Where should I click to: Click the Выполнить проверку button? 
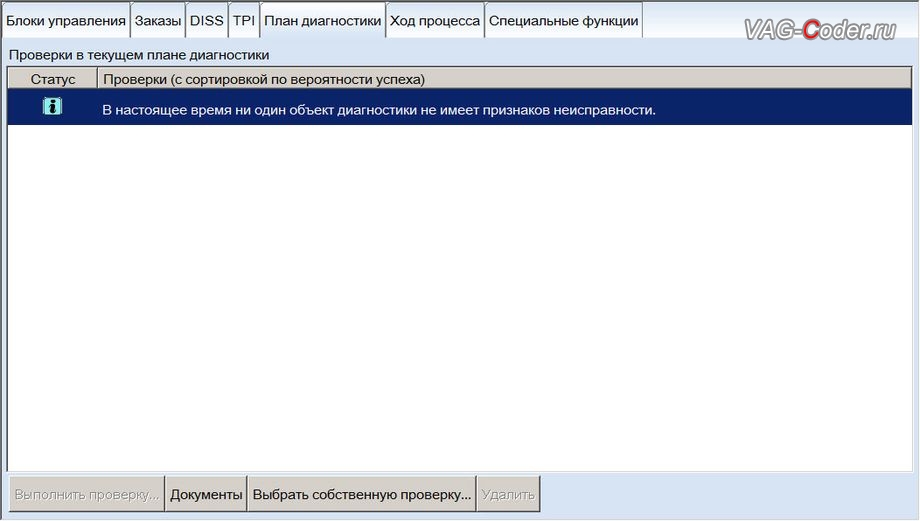pos(87,495)
